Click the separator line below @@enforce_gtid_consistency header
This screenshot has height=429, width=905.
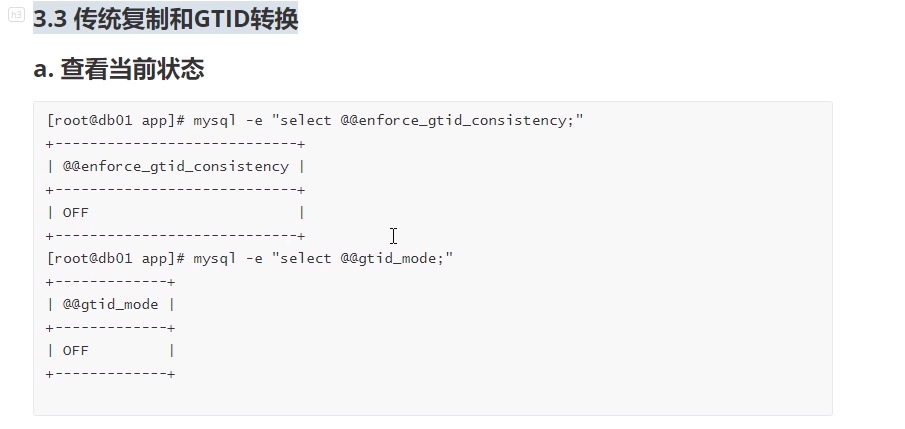175,189
